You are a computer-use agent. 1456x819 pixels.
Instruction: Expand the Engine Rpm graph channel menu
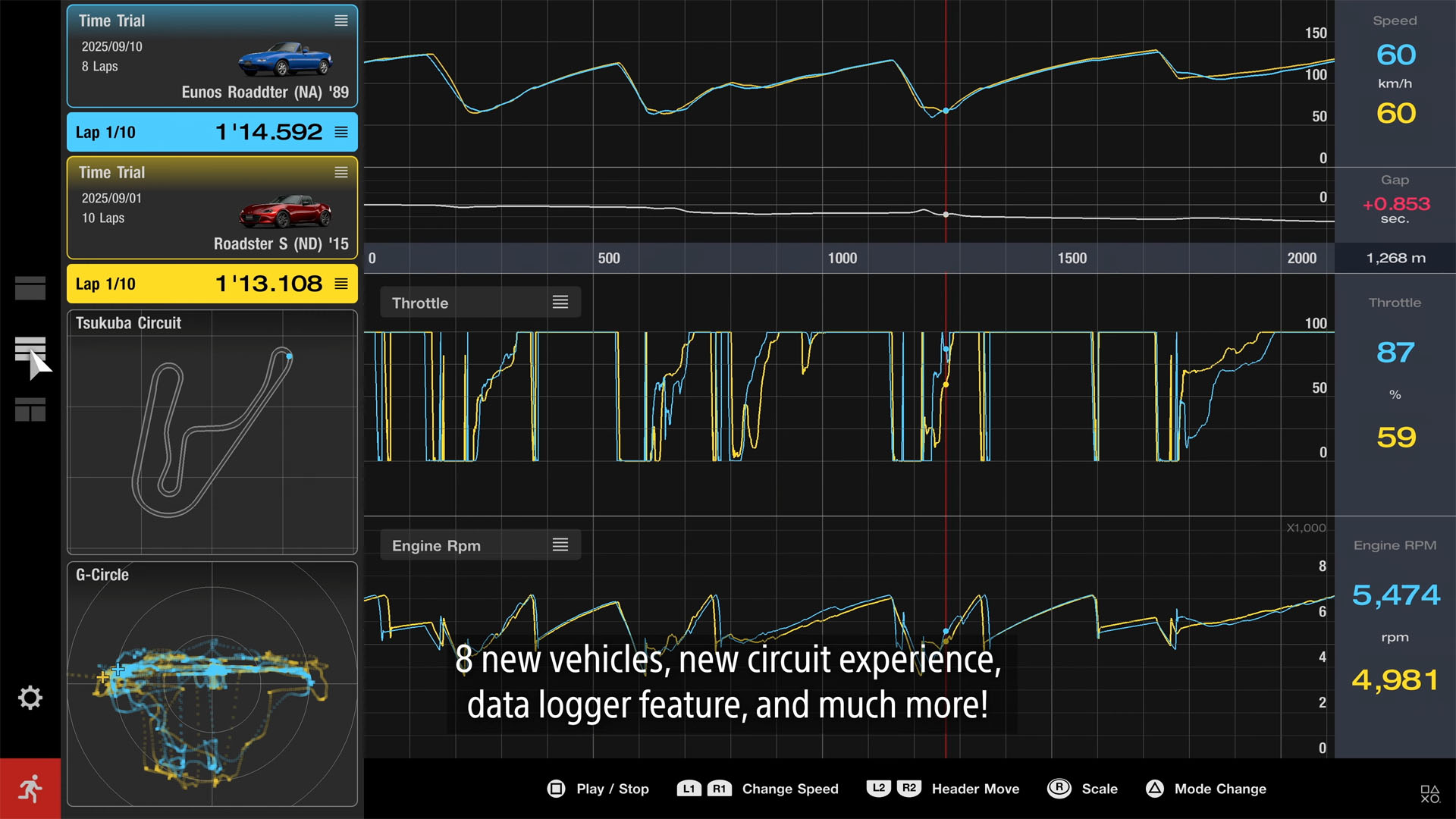click(560, 545)
